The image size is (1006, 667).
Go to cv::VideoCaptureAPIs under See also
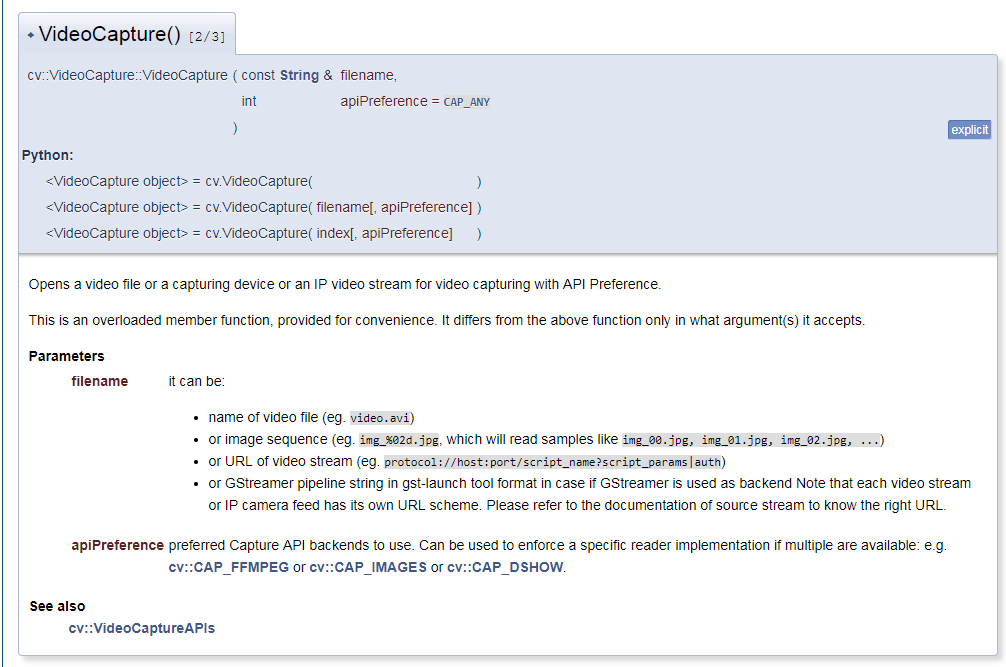142,629
